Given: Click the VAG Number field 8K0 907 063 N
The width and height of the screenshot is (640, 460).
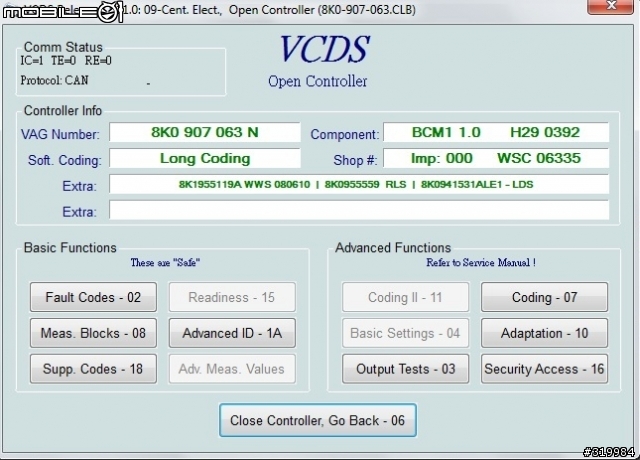Looking at the screenshot, I should (204, 132).
